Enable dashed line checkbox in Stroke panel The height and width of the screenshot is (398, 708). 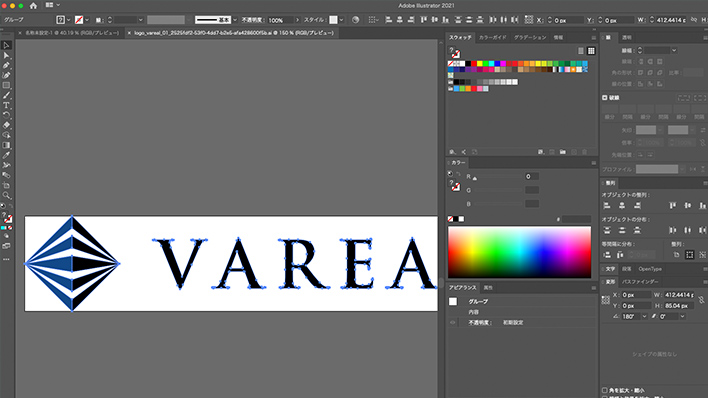(605, 98)
